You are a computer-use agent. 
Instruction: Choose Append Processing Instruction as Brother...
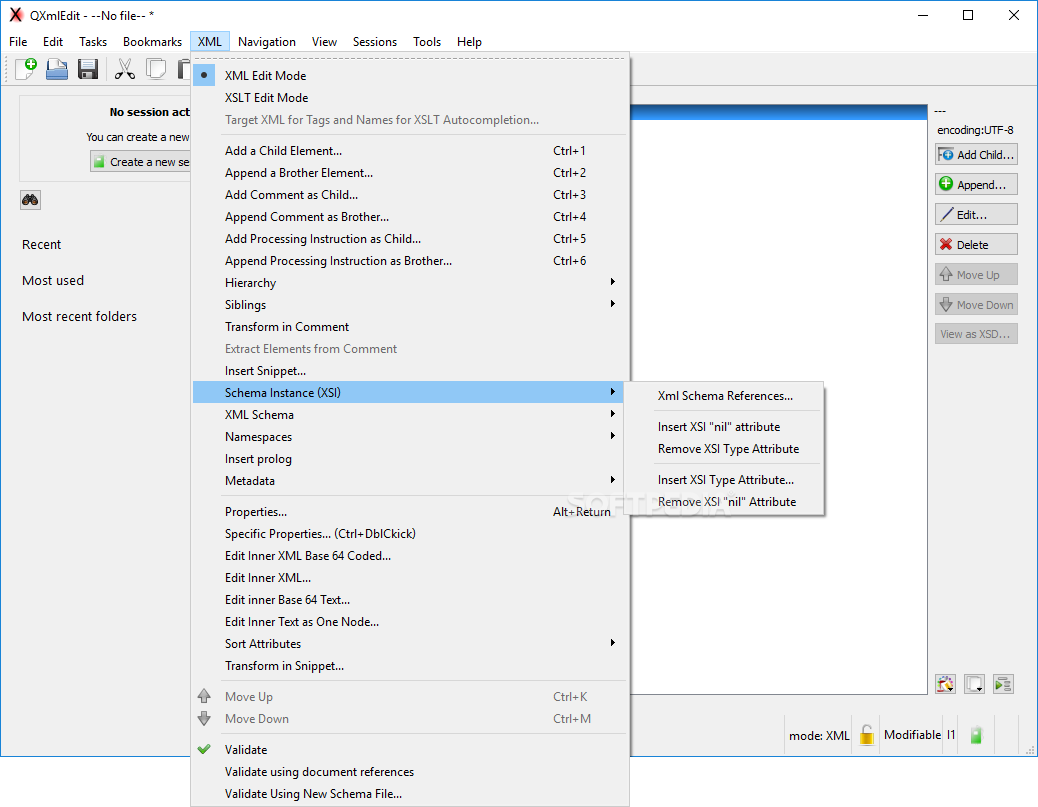click(x=410, y=261)
